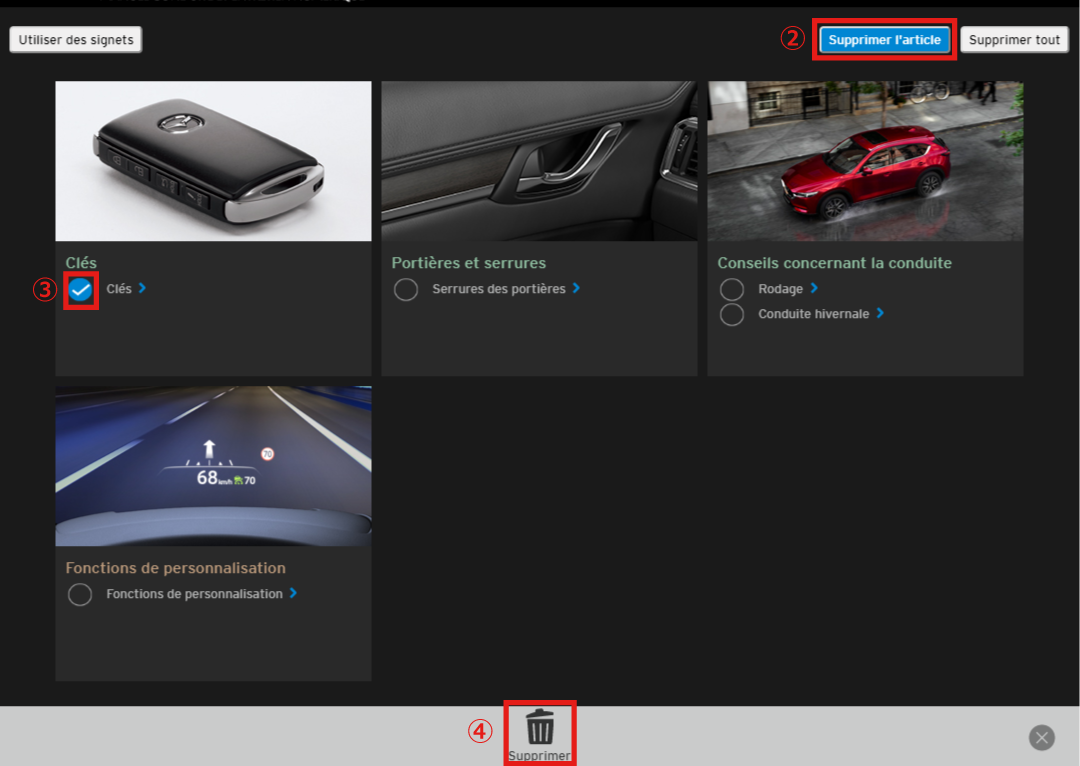
Task: Open the Conduite hivernale link
Action: click(813, 314)
